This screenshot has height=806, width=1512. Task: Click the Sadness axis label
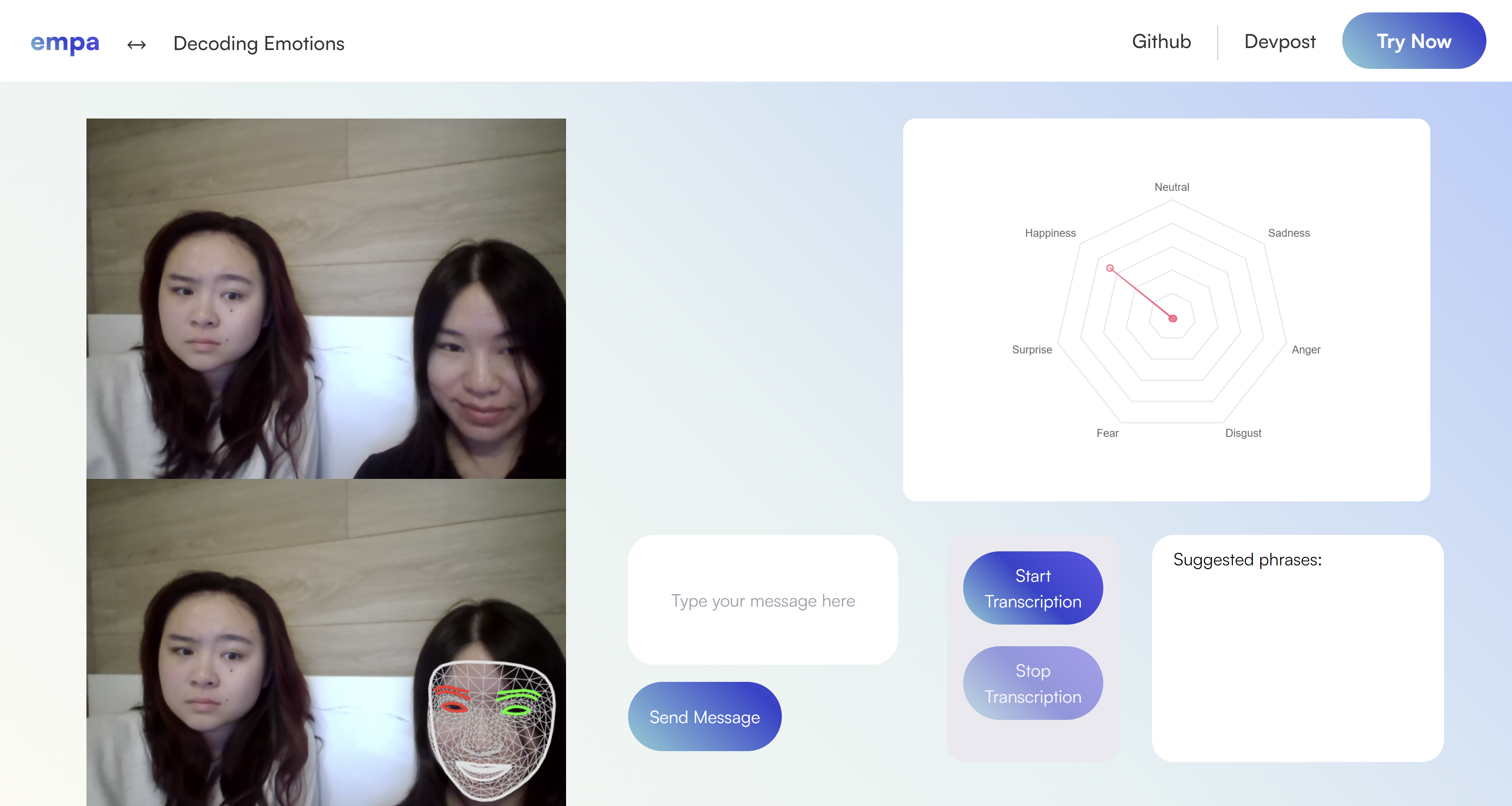1288,233
